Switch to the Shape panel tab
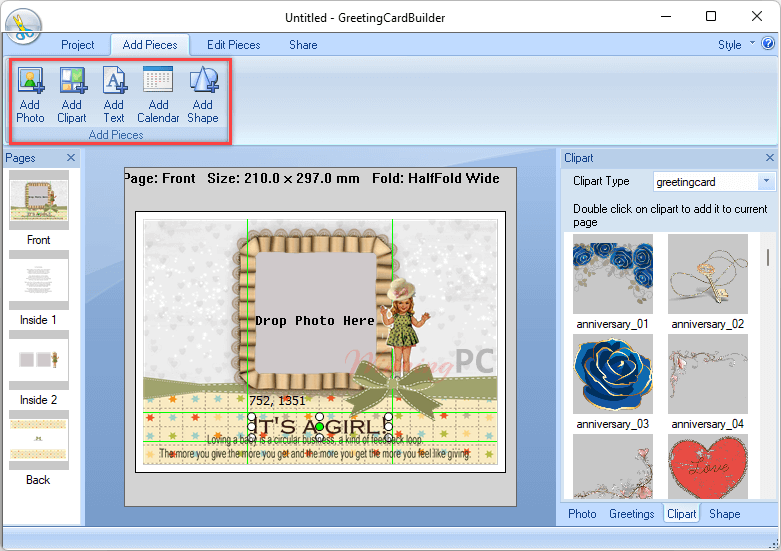This screenshot has height=551, width=781. [x=724, y=514]
